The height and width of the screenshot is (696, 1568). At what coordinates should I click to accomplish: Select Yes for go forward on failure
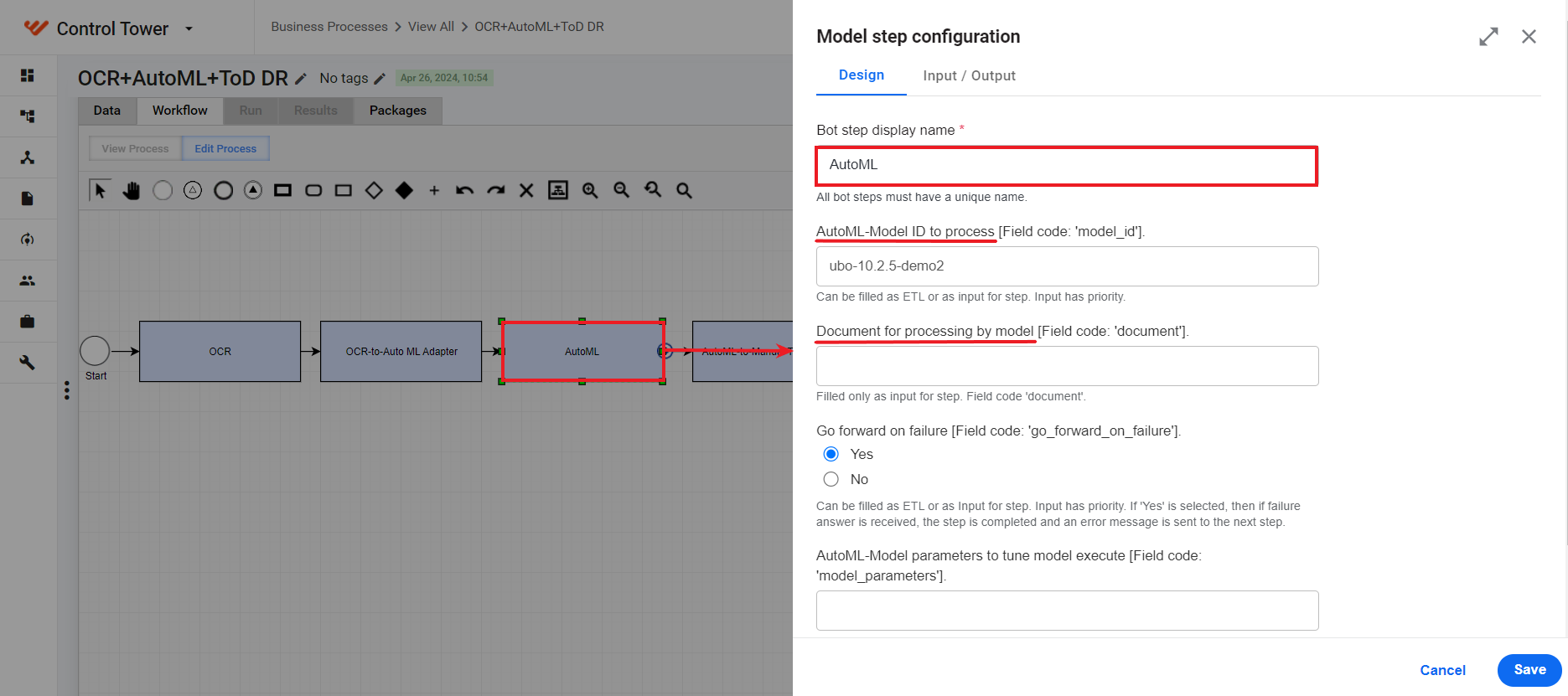(831, 454)
